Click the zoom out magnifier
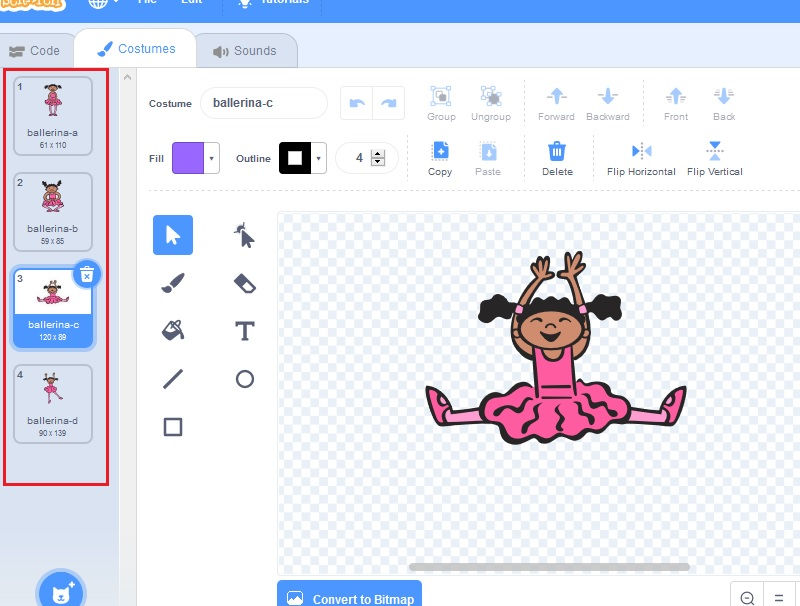The width and height of the screenshot is (800, 606). (x=747, y=597)
